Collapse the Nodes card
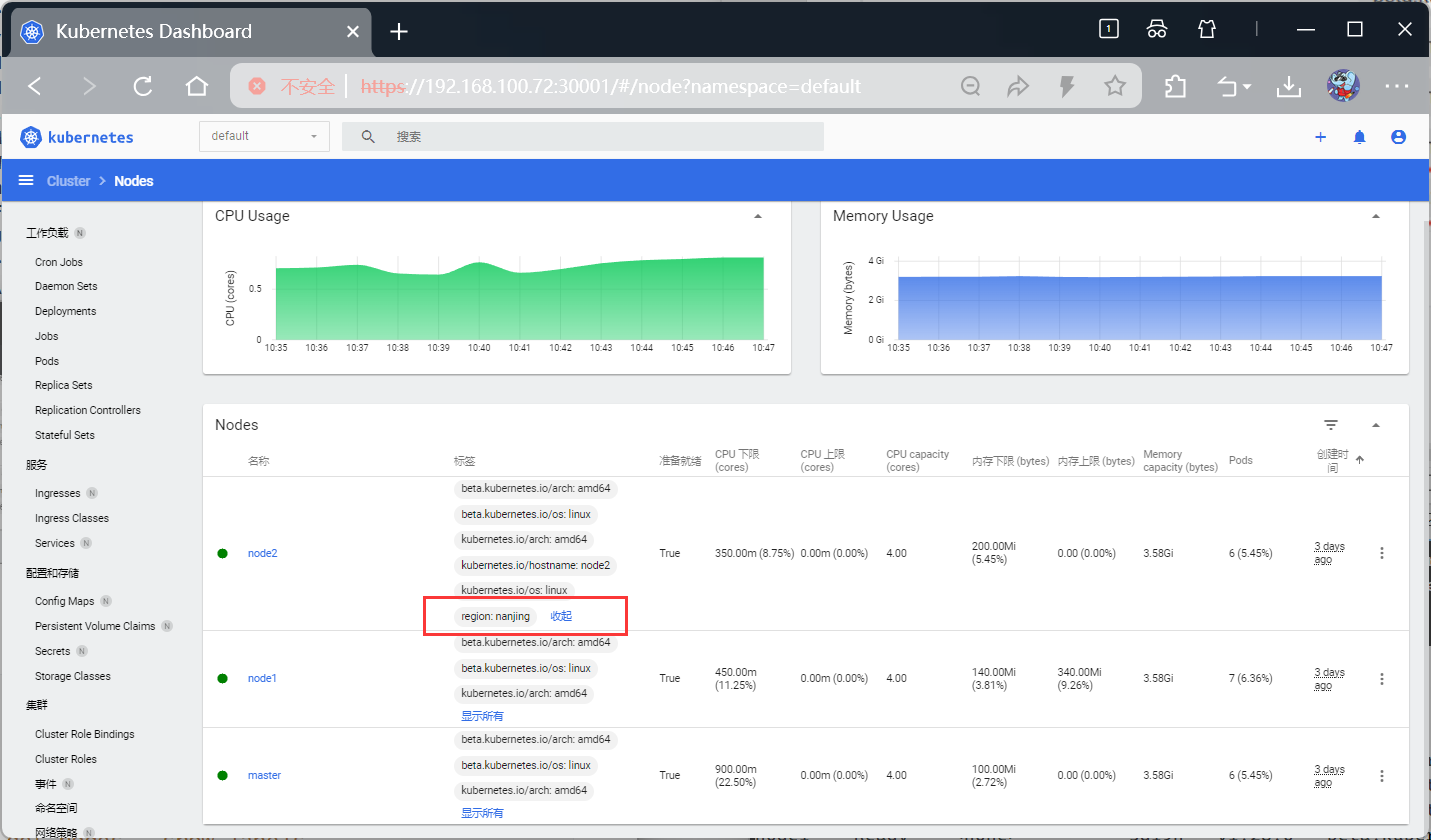Viewport: 1431px width, 840px height. pyautogui.click(x=1376, y=425)
